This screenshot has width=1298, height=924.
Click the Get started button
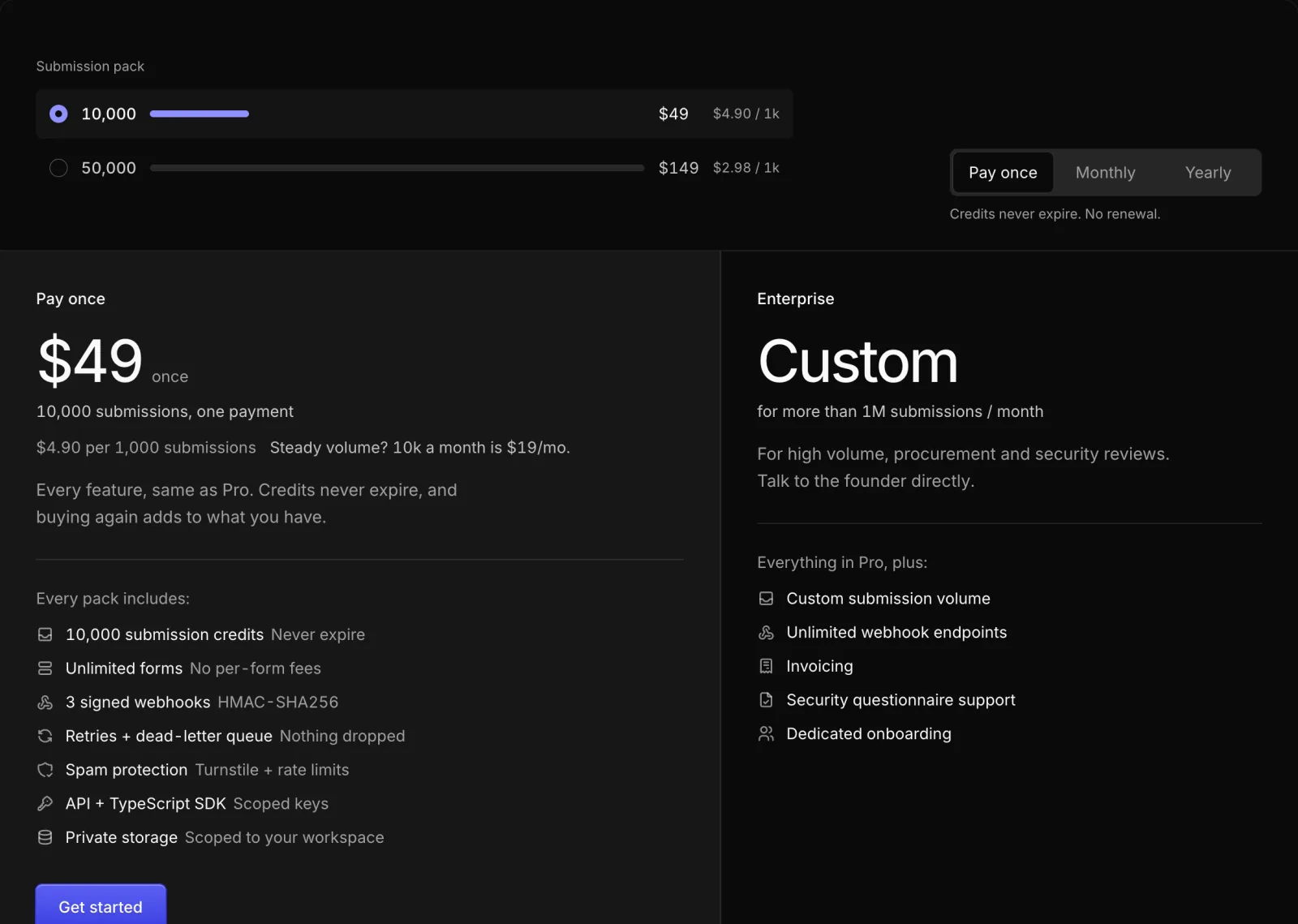[x=101, y=906]
